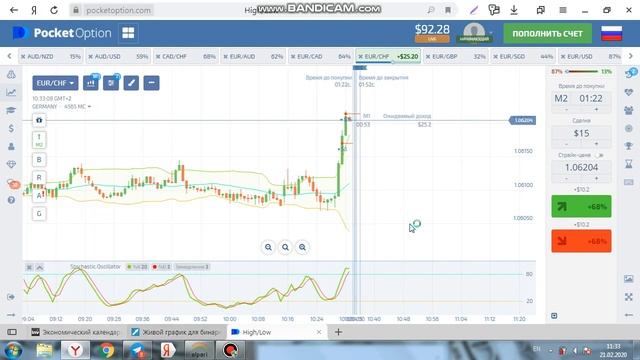Click the A quick button on chart
This screenshot has height=360, width=640.
(39, 196)
